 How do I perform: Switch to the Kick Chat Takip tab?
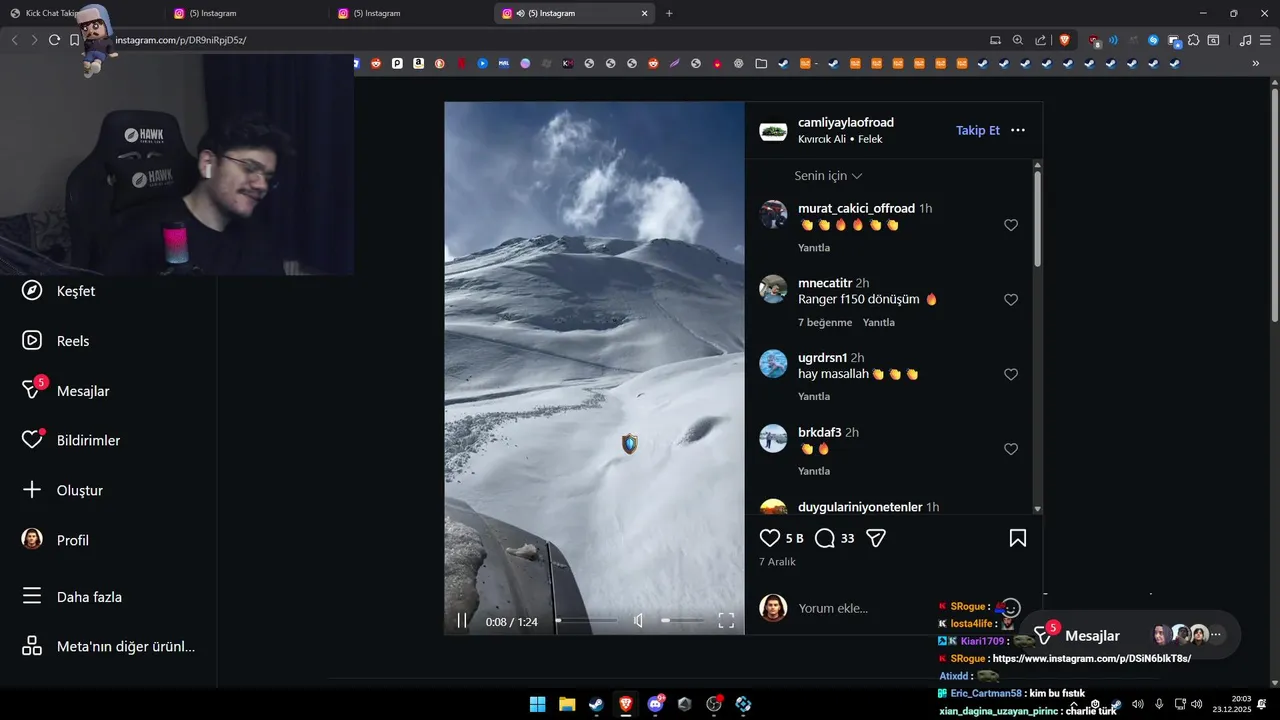pyautogui.click(x=82, y=13)
